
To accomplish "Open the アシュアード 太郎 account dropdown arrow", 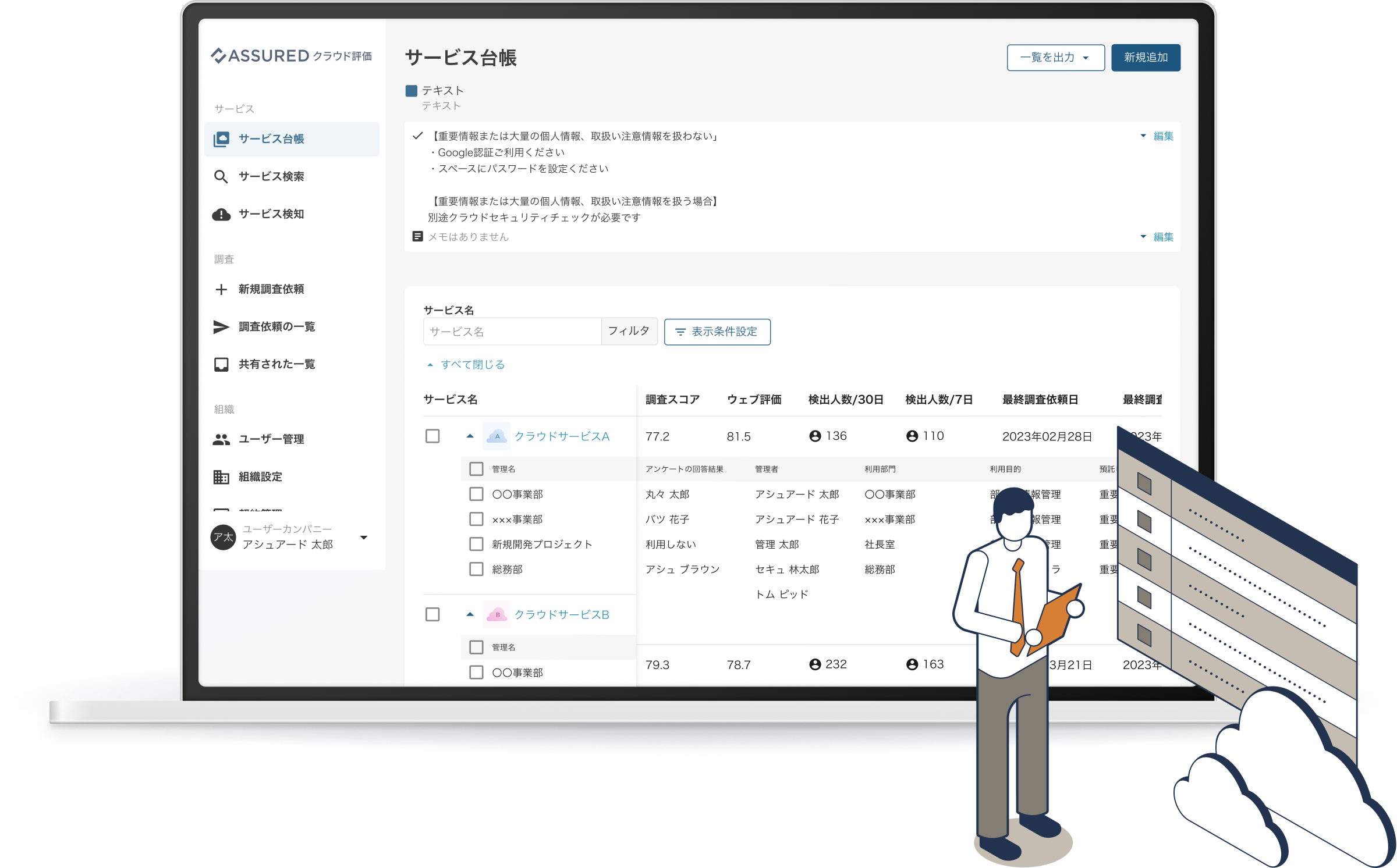I will coord(364,537).
